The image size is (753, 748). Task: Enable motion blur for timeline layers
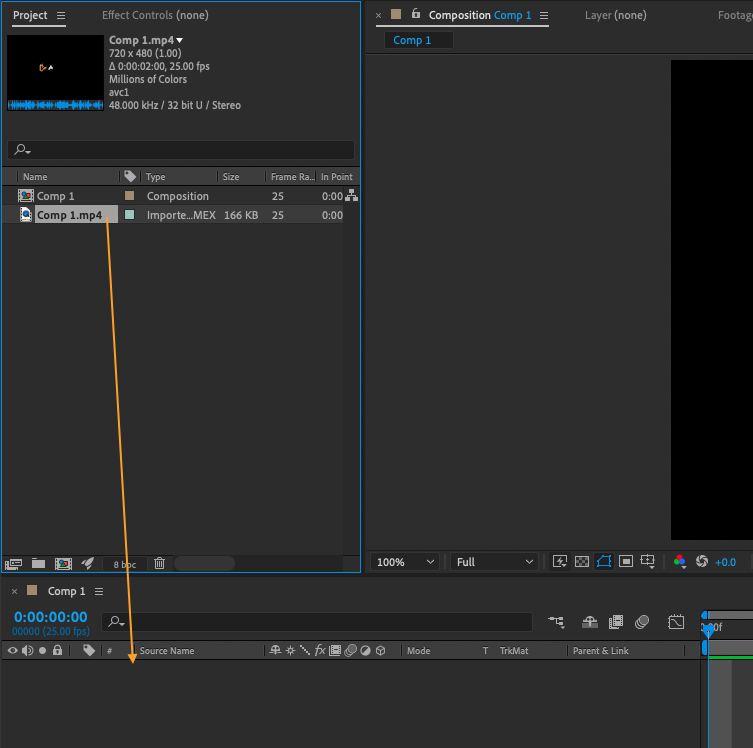click(642, 622)
